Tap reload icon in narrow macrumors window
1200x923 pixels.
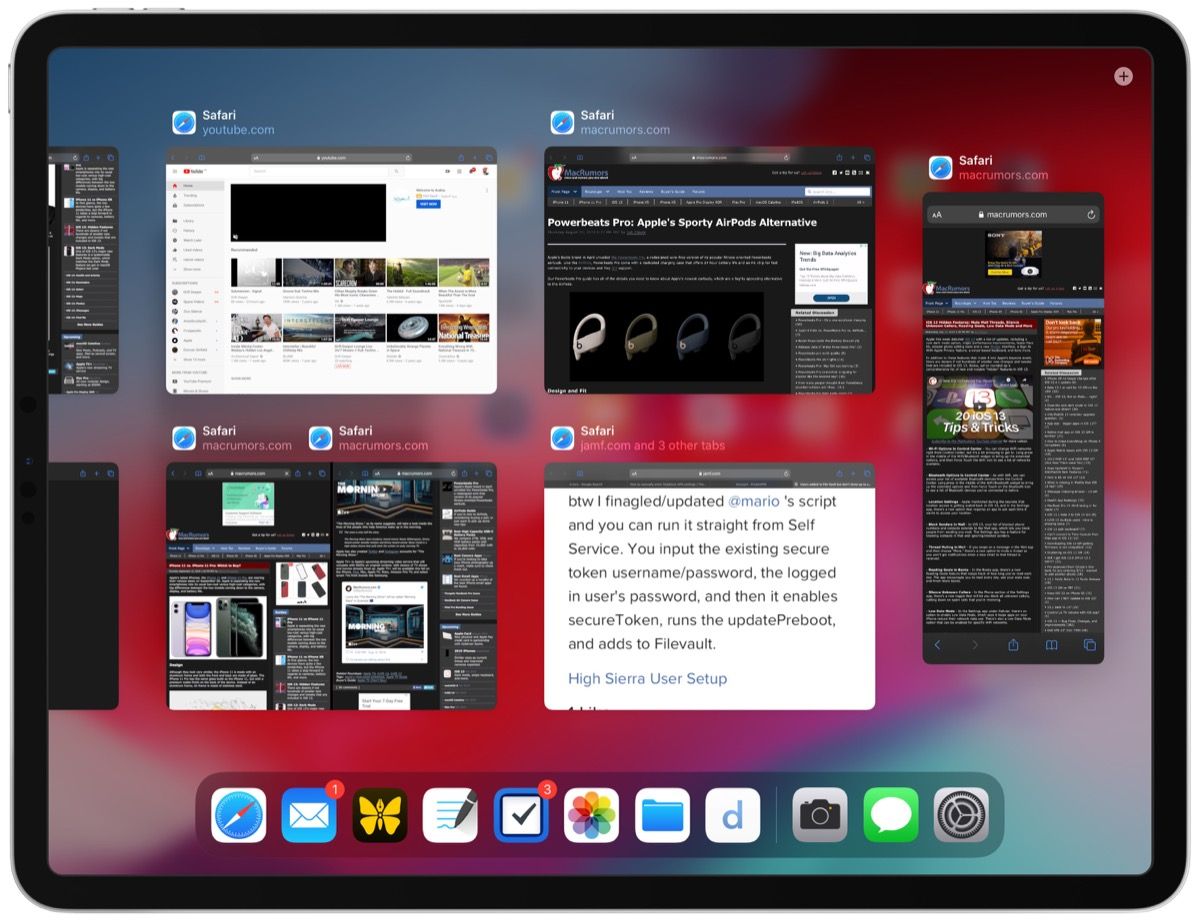(1090, 215)
